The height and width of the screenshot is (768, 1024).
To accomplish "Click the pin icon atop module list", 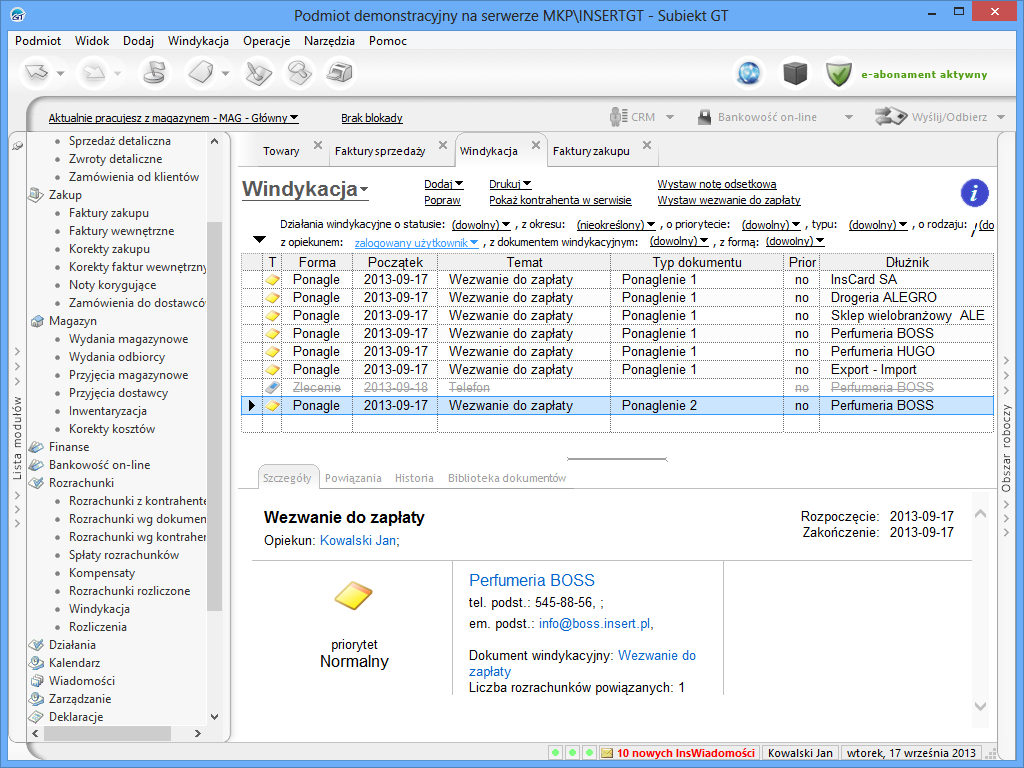I will coord(17,146).
